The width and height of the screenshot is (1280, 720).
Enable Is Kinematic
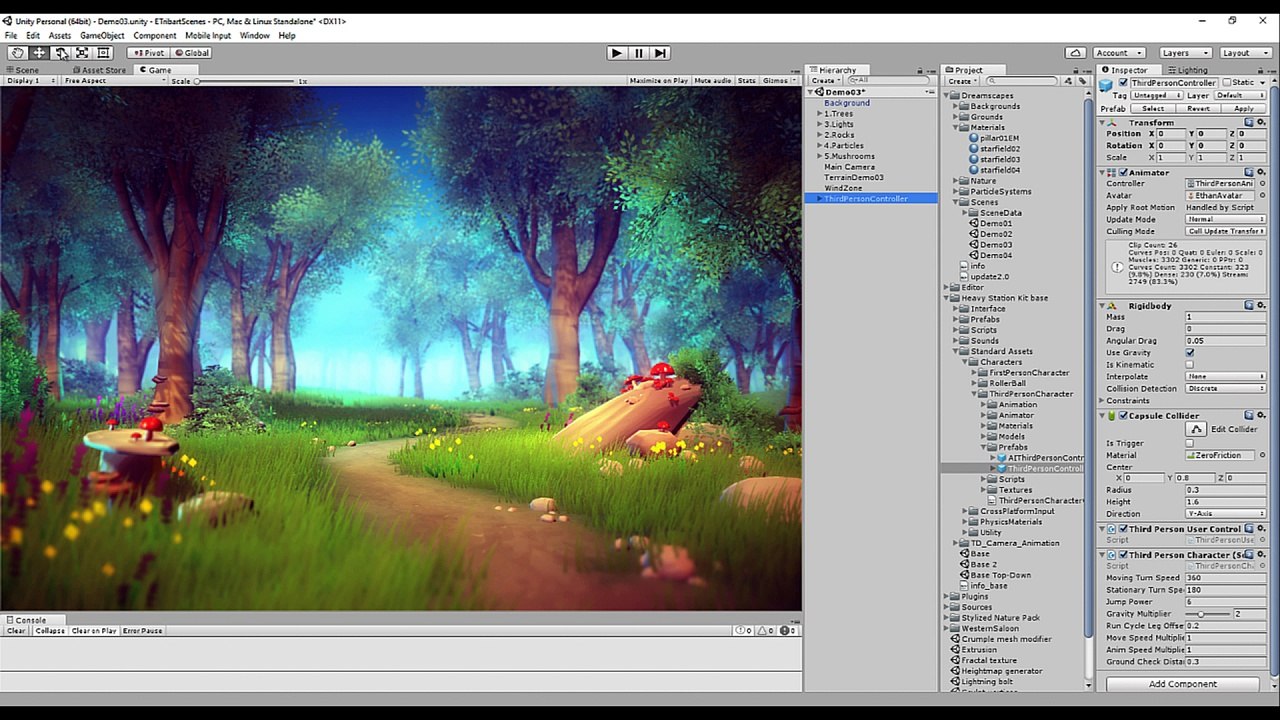(x=1190, y=365)
